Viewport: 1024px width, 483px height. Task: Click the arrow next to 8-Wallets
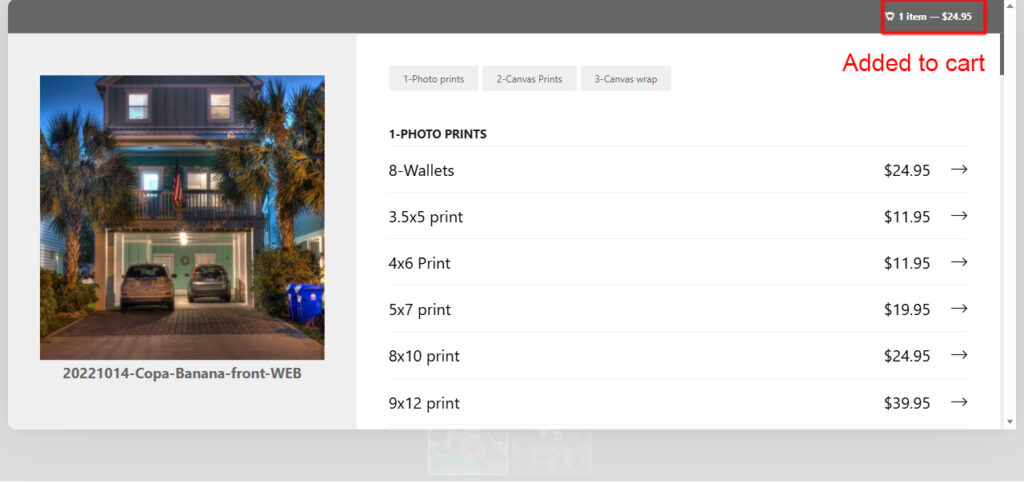pos(959,170)
